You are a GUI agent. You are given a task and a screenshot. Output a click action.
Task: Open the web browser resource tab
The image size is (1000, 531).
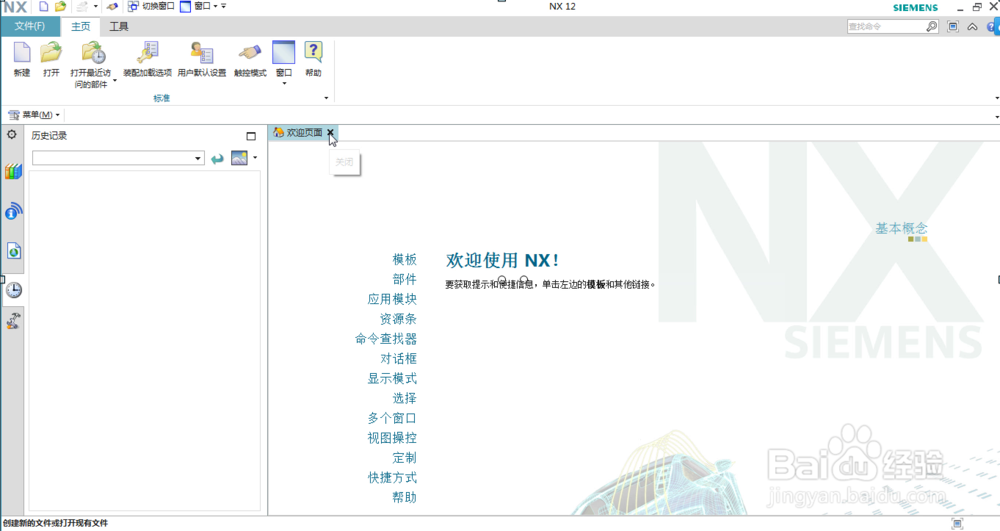(x=13, y=251)
